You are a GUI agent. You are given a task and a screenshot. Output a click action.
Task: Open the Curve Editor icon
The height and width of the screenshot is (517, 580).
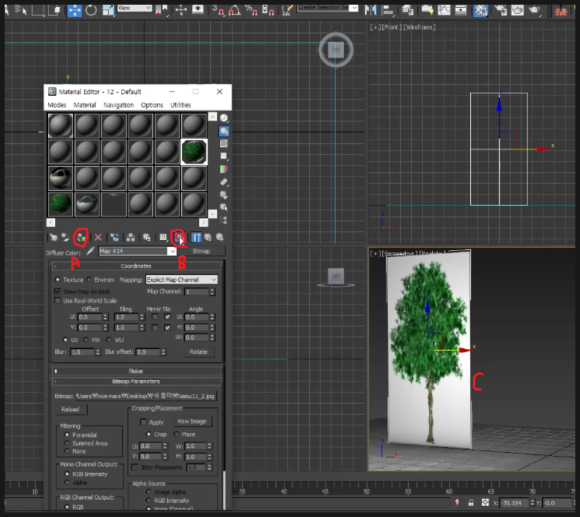click(x=444, y=10)
